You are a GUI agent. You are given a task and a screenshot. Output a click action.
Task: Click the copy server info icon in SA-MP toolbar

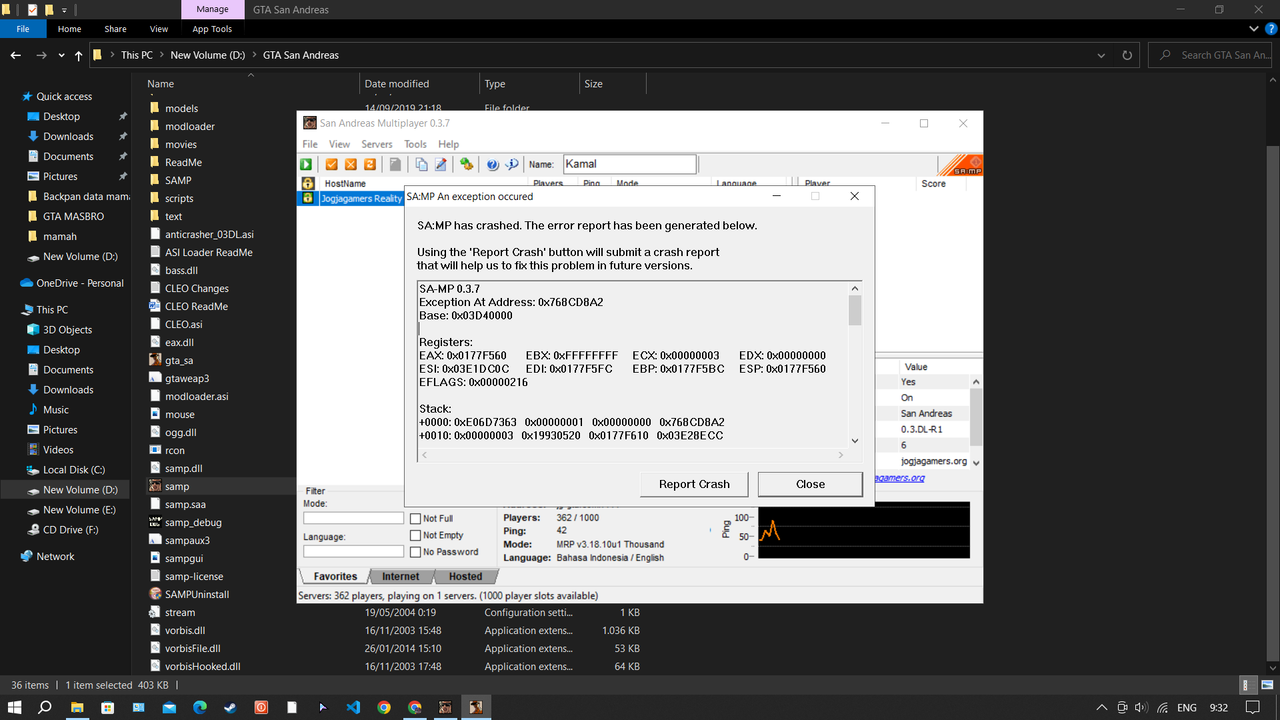coord(421,164)
